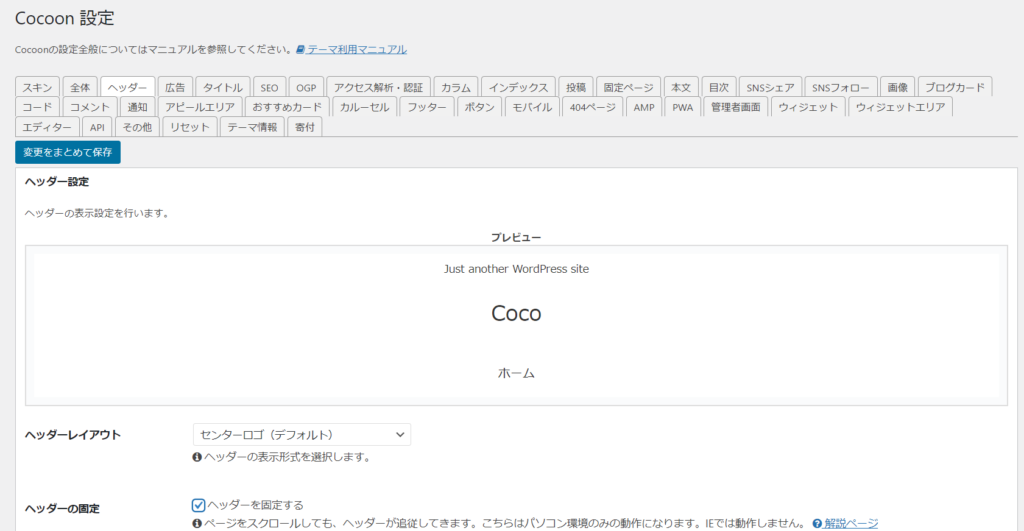Switch to the モバイル tab

pyautogui.click(x=532, y=107)
